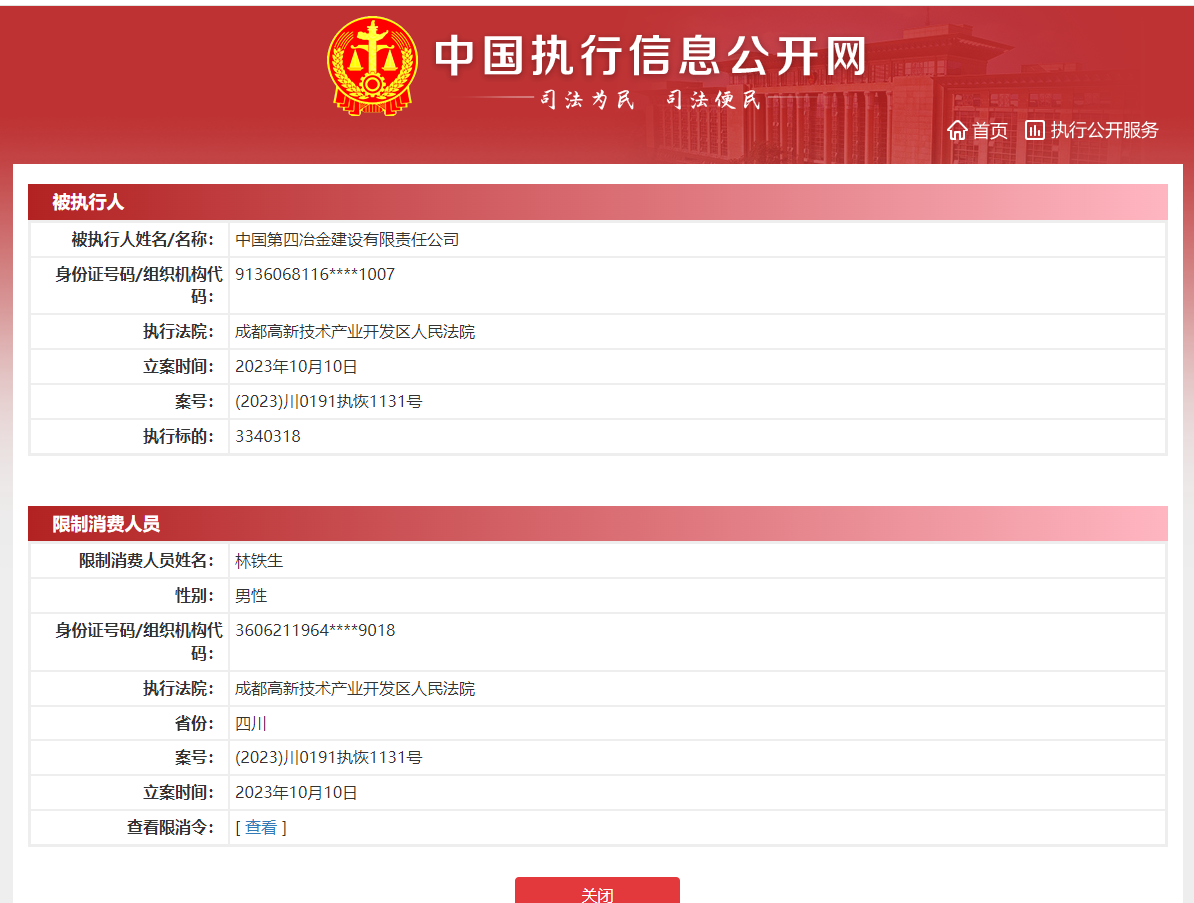This screenshot has height=903, width=1194.
Task: Click the 司法为民 司法便民 slogan text
Action: click(650, 100)
